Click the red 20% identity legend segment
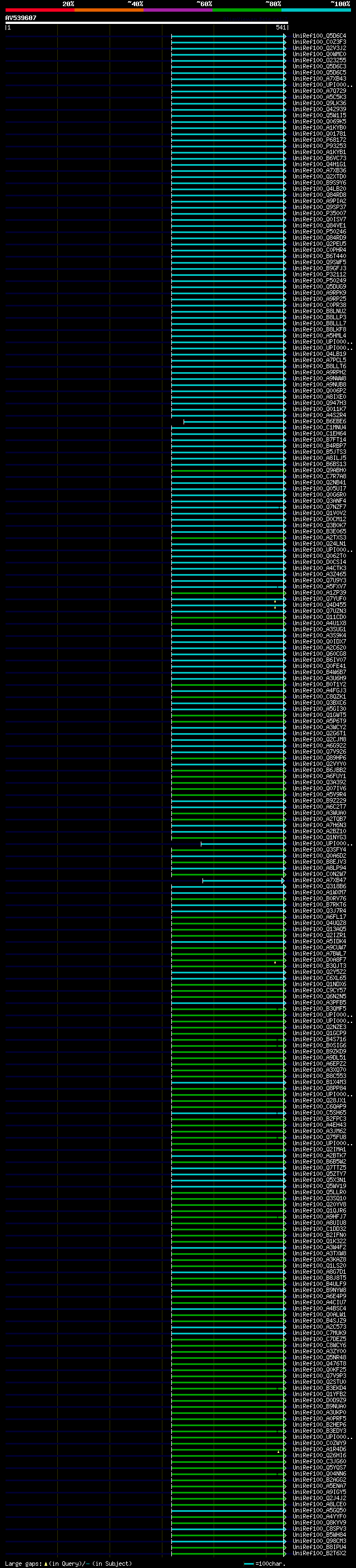 [39, 10]
